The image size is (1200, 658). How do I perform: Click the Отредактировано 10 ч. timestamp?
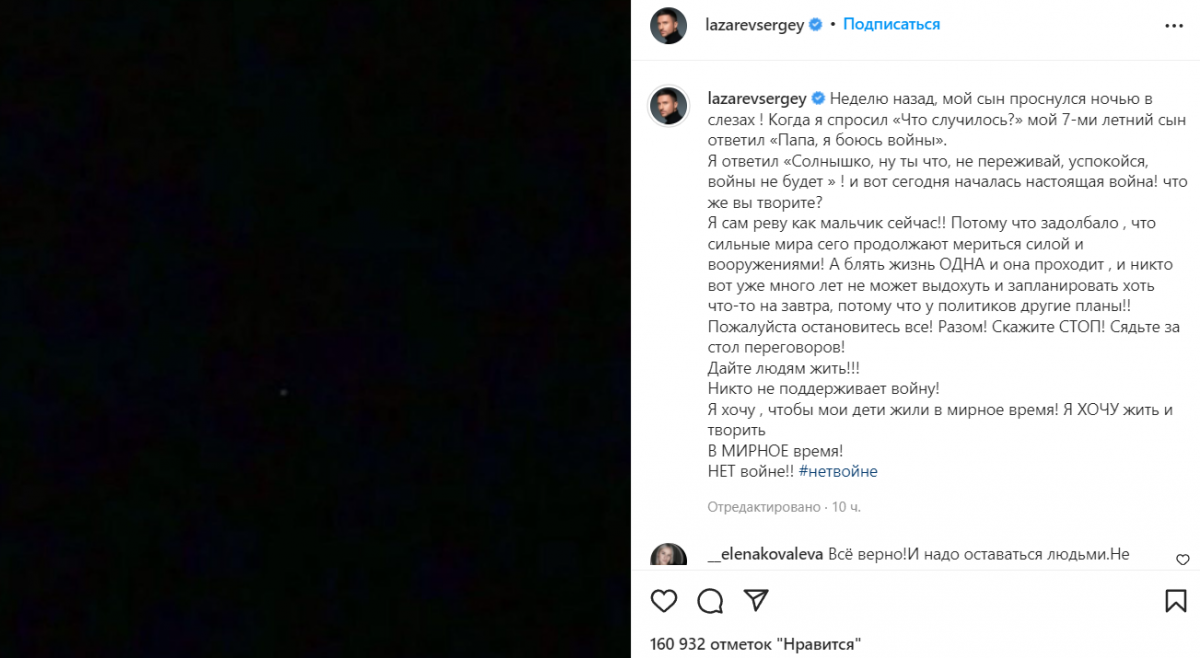pos(784,507)
